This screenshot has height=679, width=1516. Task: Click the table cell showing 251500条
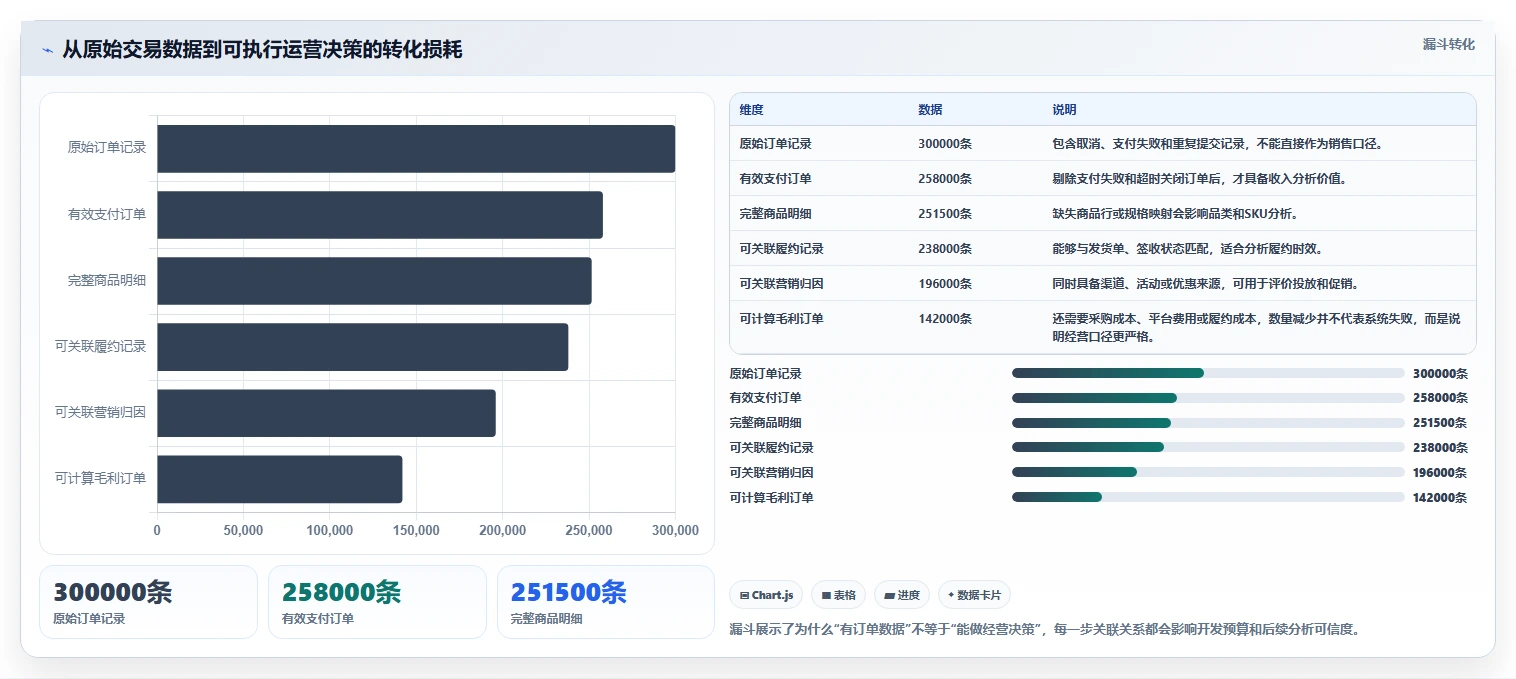945,214
